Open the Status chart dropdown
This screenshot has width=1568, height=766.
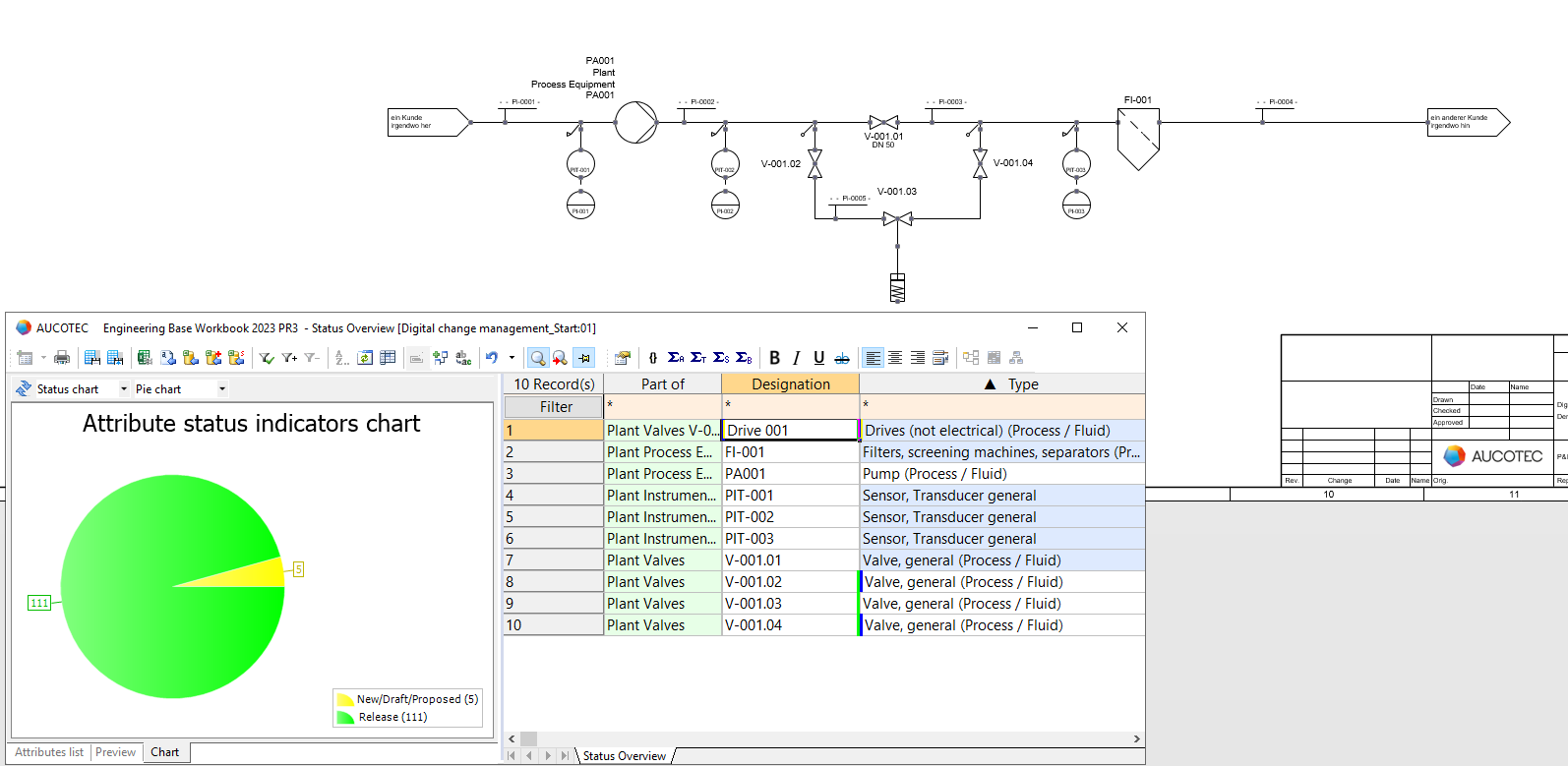(124, 389)
